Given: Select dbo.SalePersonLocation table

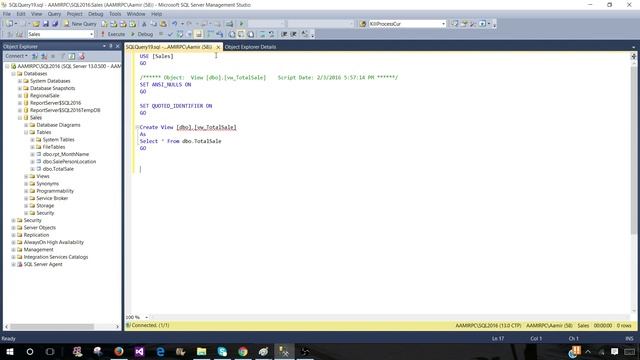Looking at the screenshot, I should (x=69, y=162).
